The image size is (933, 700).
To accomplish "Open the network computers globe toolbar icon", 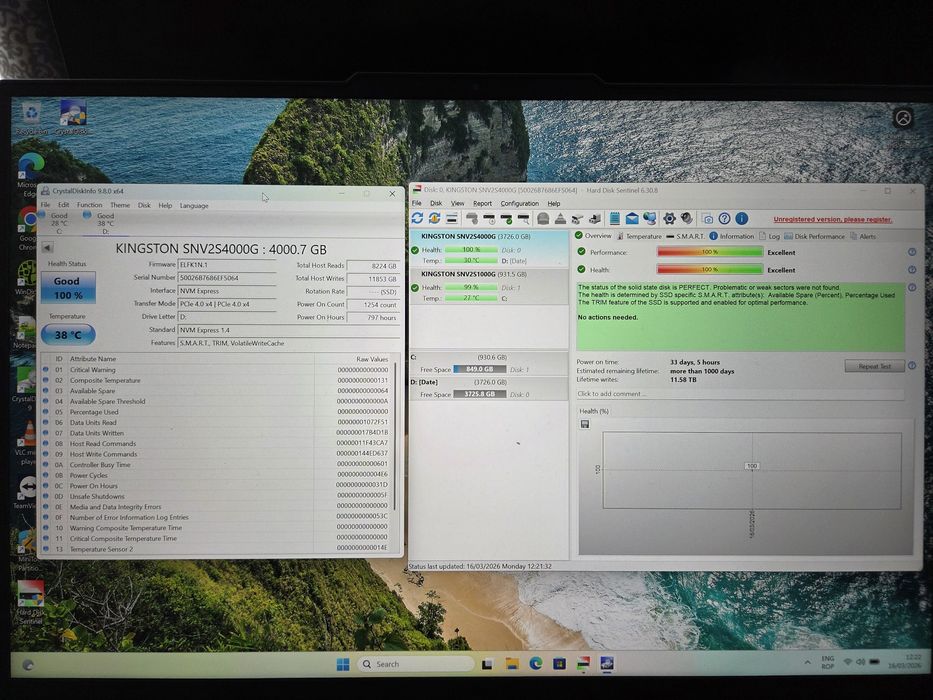I will (x=649, y=218).
